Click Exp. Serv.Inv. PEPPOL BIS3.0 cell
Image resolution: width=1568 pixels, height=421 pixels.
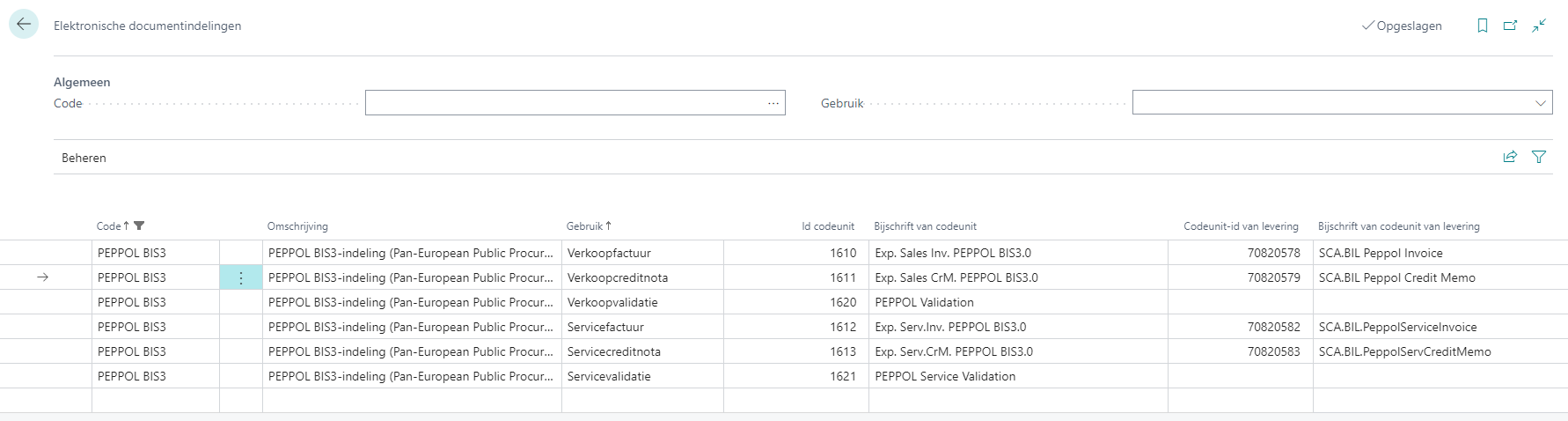click(1018, 327)
